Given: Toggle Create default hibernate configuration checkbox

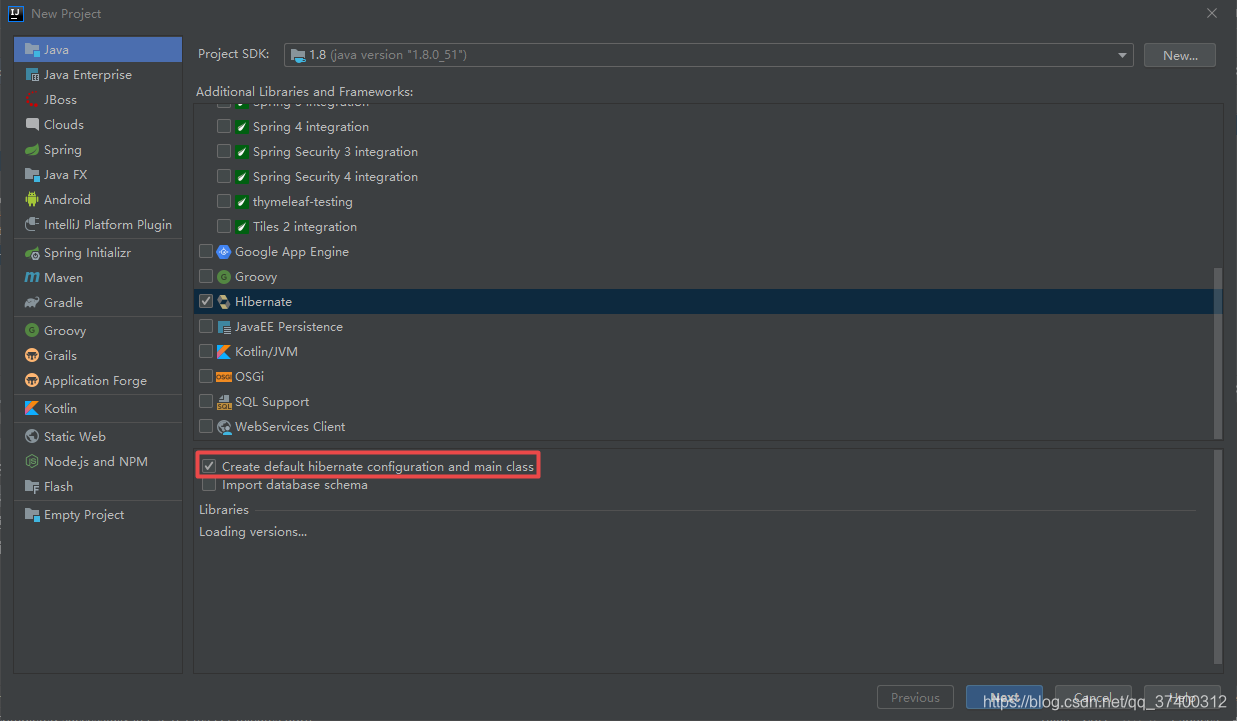Looking at the screenshot, I should pyautogui.click(x=209, y=466).
